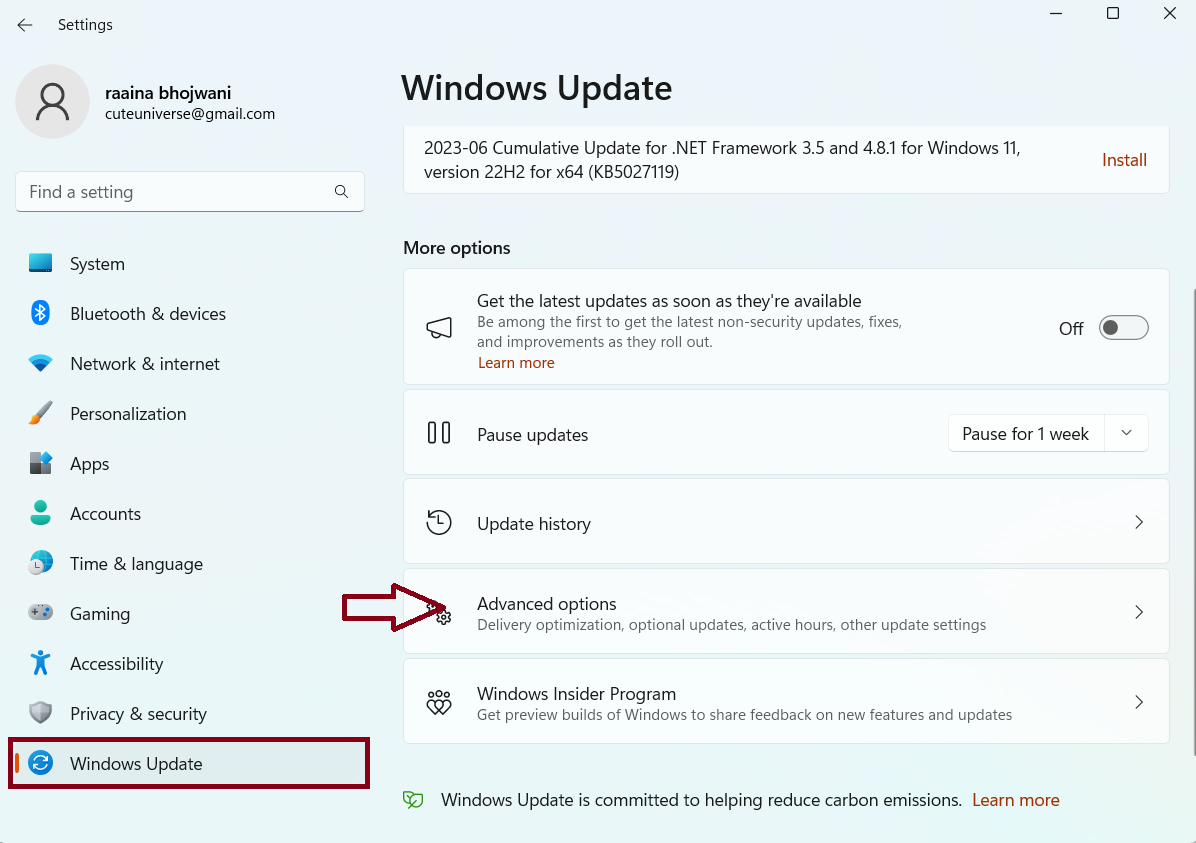Viewport: 1196px width, 843px height.
Task: Select Privacy & security in sidebar
Action: 189,713
